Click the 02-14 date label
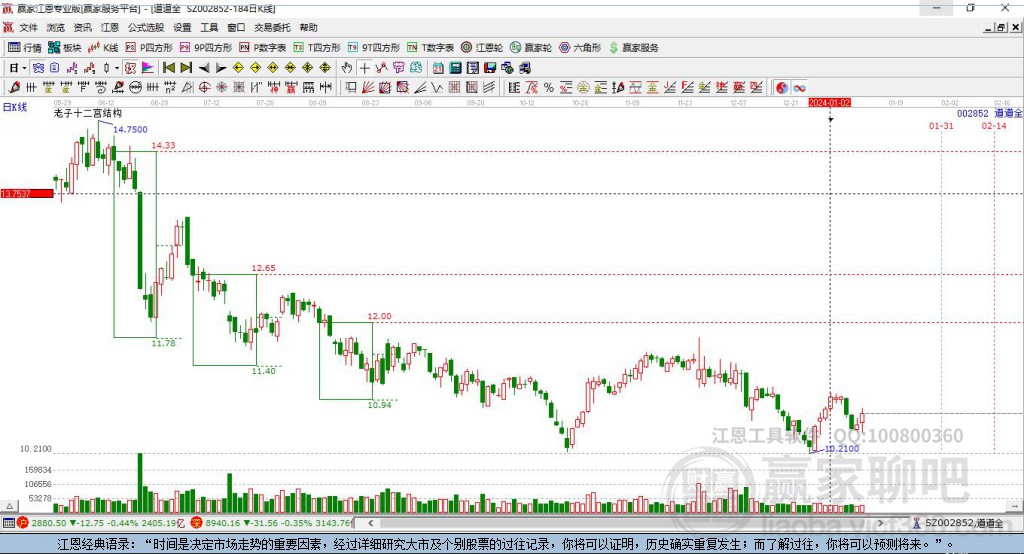This screenshot has height=554, width=1024. click(x=994, y=125)
